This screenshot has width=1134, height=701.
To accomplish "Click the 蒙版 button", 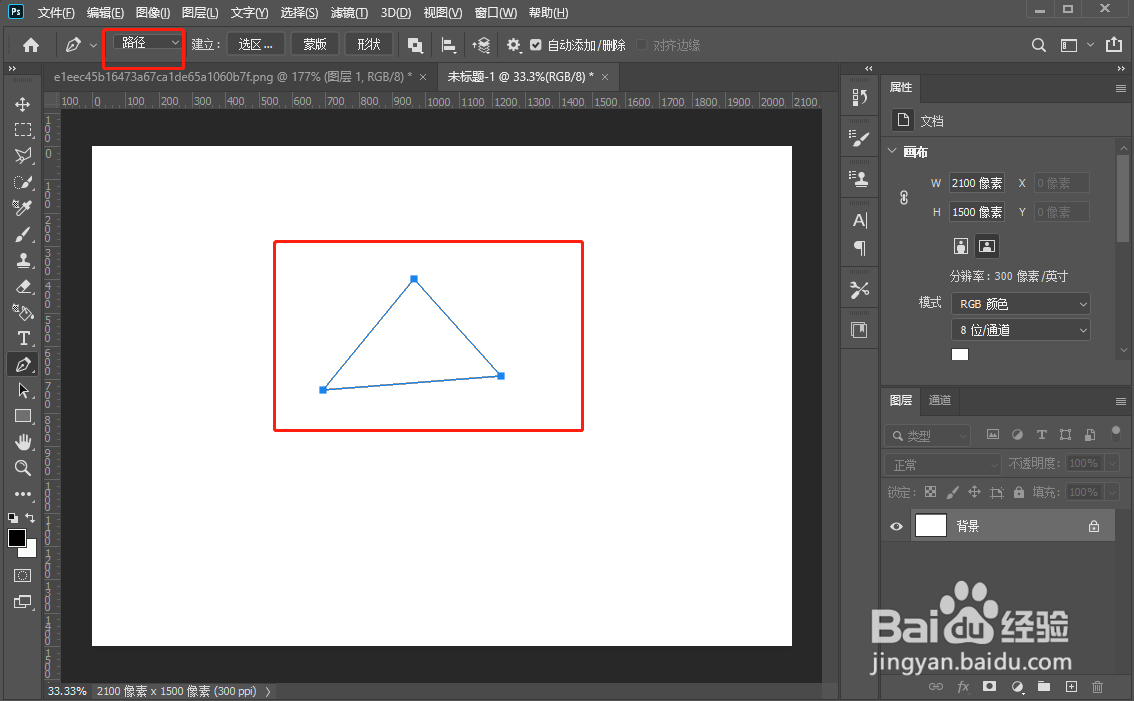I will pos(315,44).
